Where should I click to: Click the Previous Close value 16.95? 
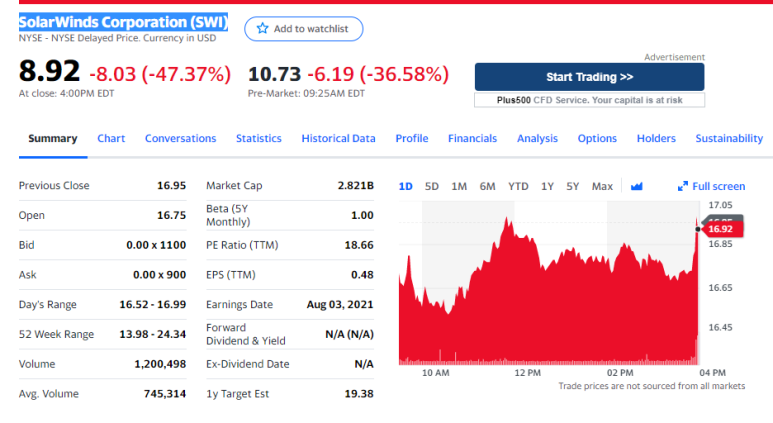click(x=171, y=185)
